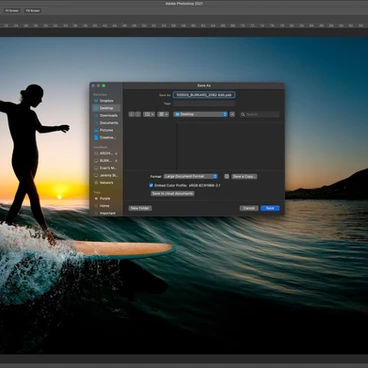Cancel the Save As dialog
The image size is (368, 368).
(249, 208)
